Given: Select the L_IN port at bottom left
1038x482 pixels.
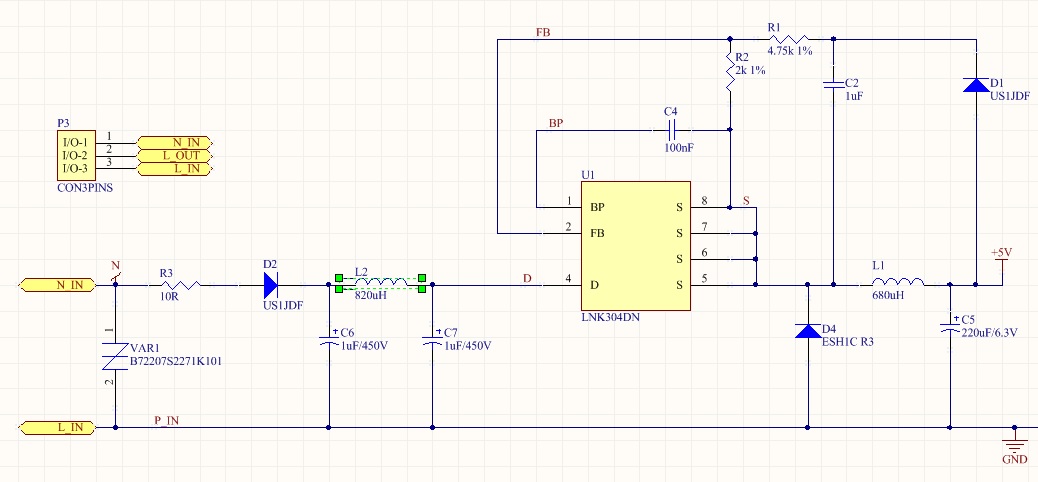Looking at the screenshot, I should click(58, 427).
